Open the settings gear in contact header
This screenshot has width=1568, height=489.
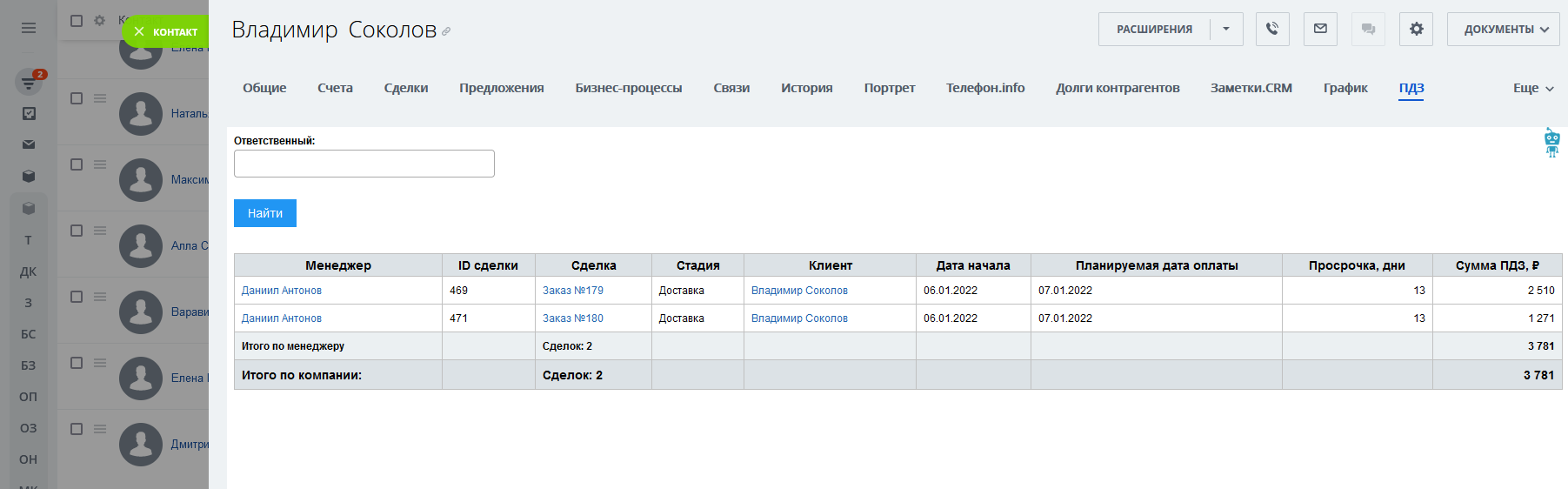tap(1416, 29)
